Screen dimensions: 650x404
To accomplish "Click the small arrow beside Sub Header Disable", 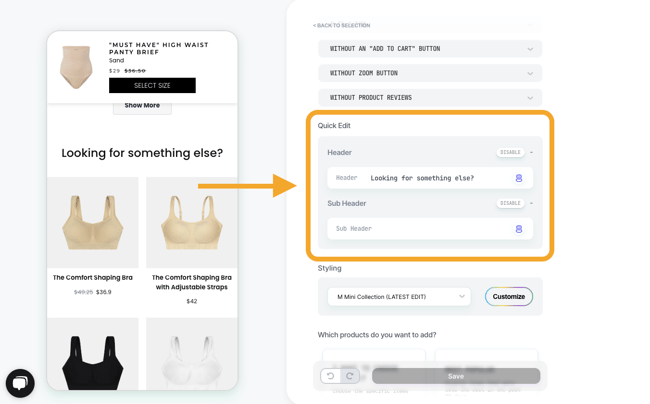I will (x=532, y=204).
